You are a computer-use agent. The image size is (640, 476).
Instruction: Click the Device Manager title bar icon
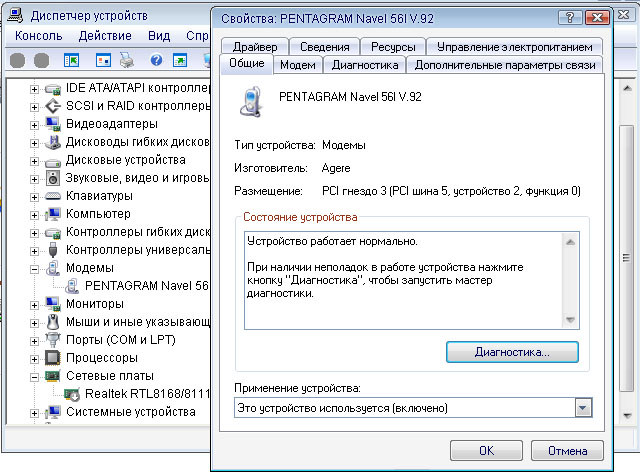pyautogui.click(x=16, y=15)
